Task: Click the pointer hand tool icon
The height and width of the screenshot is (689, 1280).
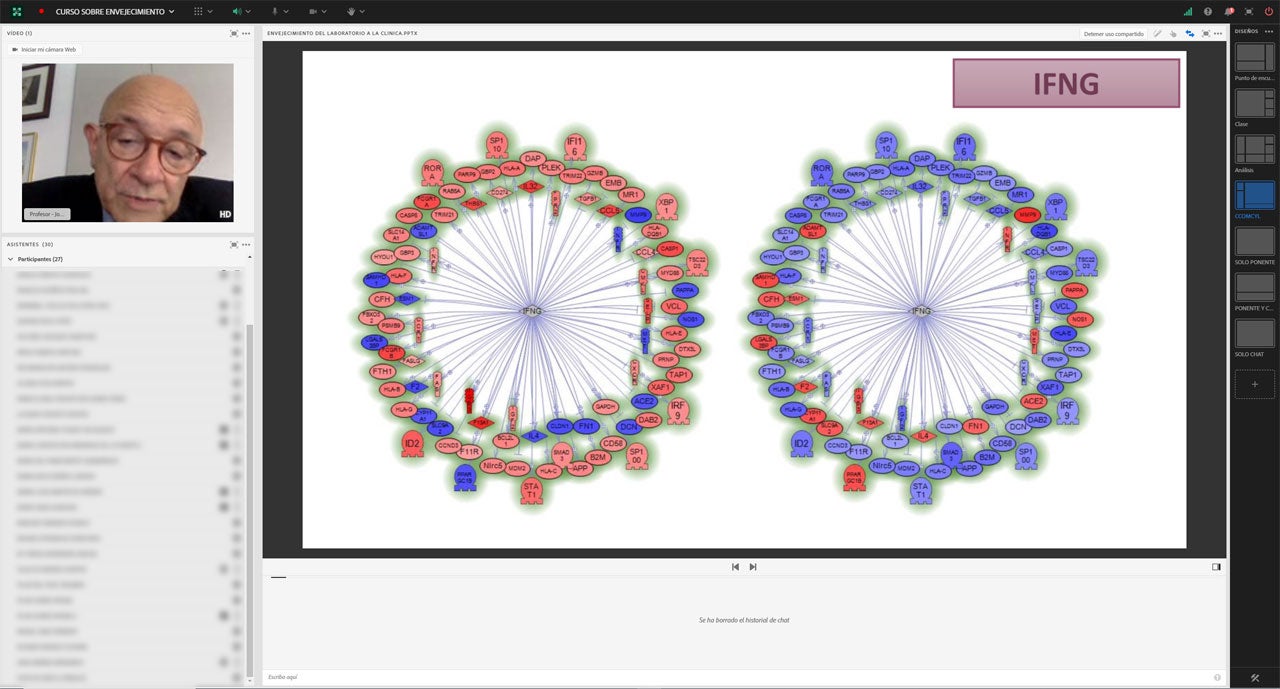Action: [1173, 33]
